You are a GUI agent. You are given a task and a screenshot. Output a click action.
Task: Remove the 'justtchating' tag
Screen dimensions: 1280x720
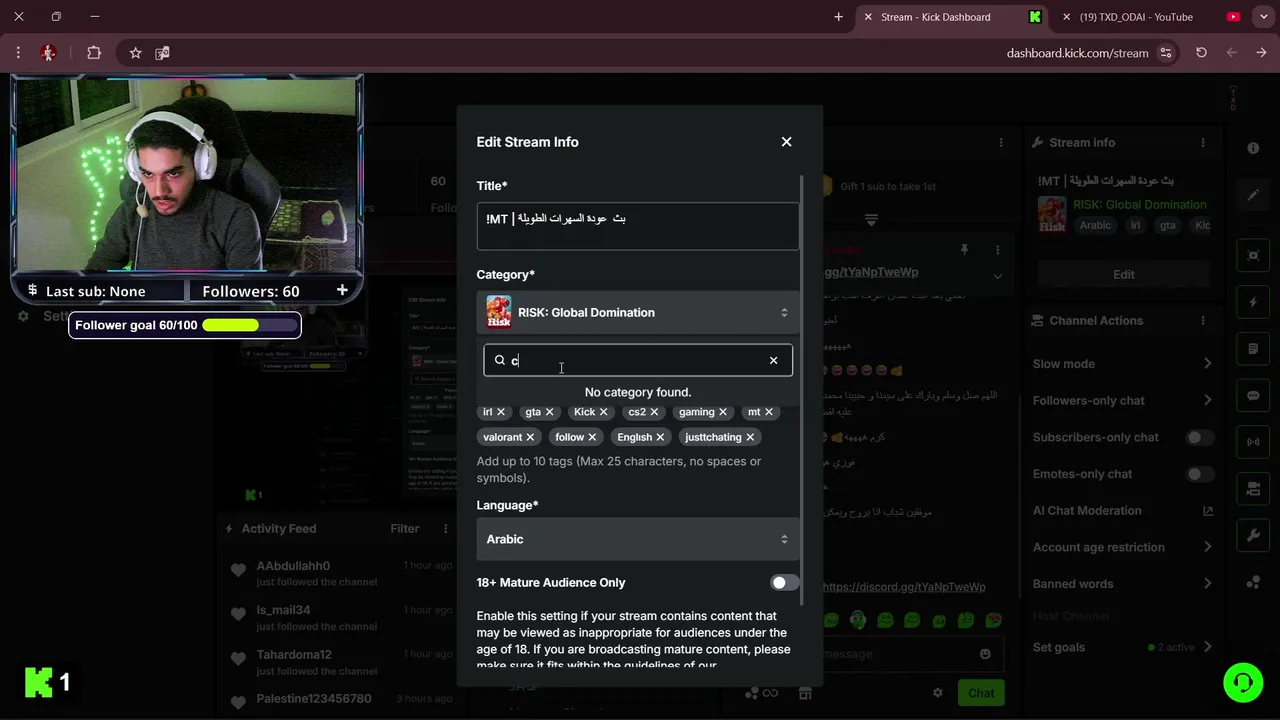(750, 437)
